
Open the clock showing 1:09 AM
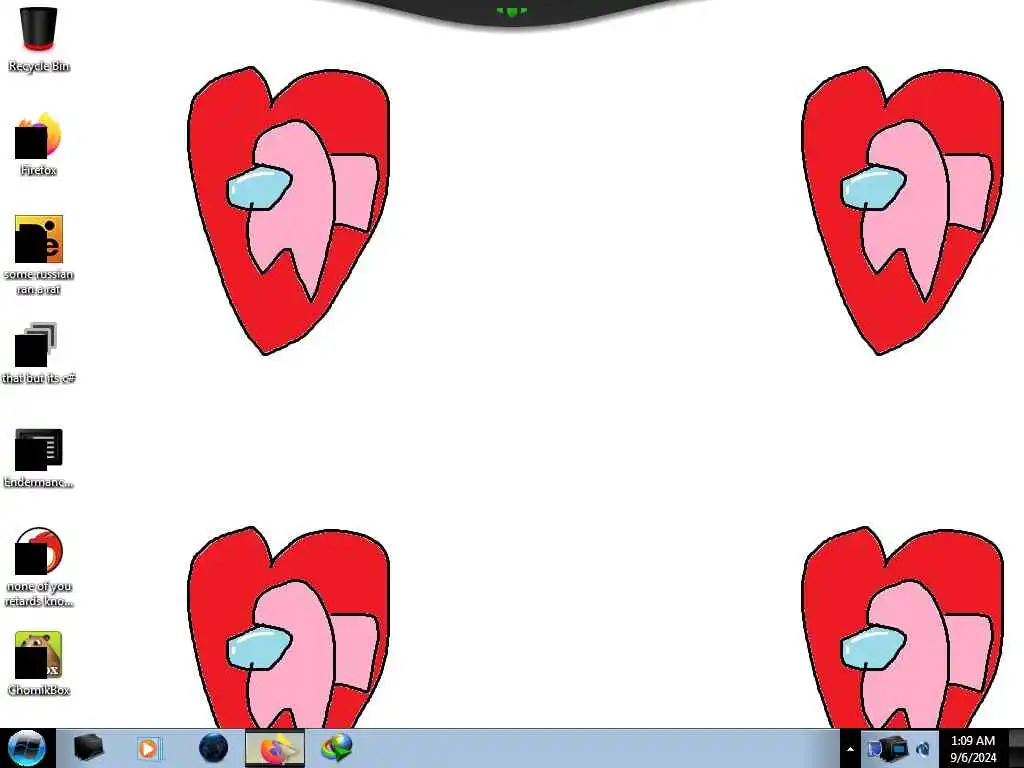973,748
